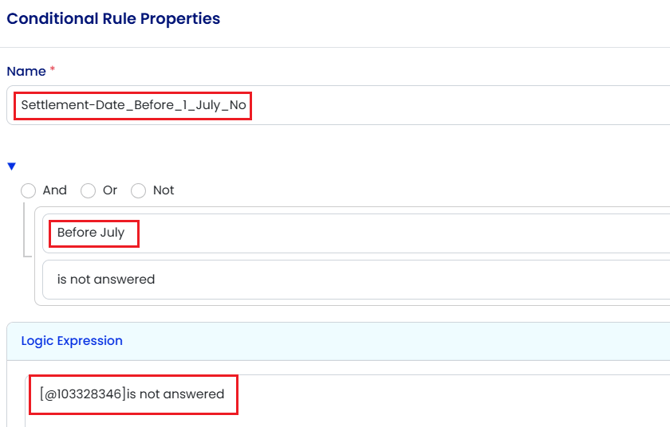670x427 pixels.
Task: Select the Or radio button
Action: (x=88, y=190)
